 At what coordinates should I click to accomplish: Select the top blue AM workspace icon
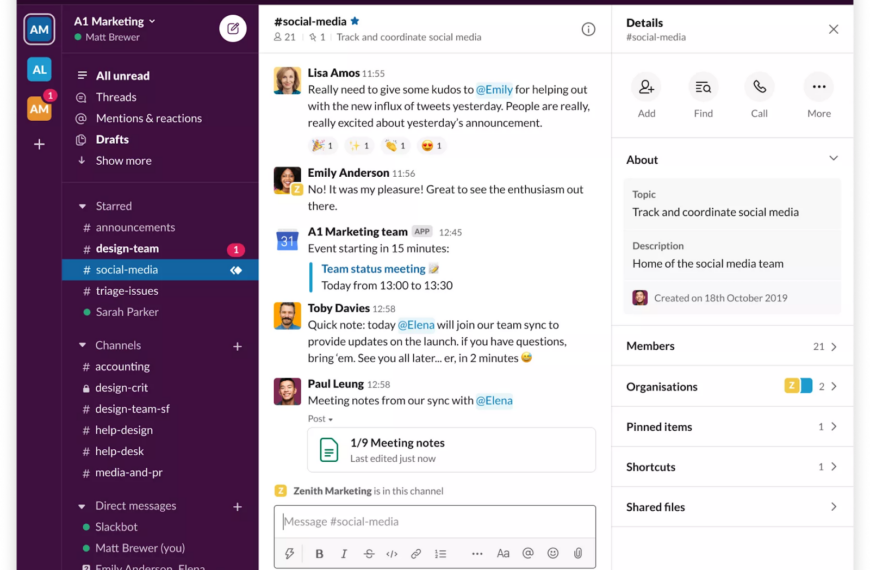tap(39, 29)
